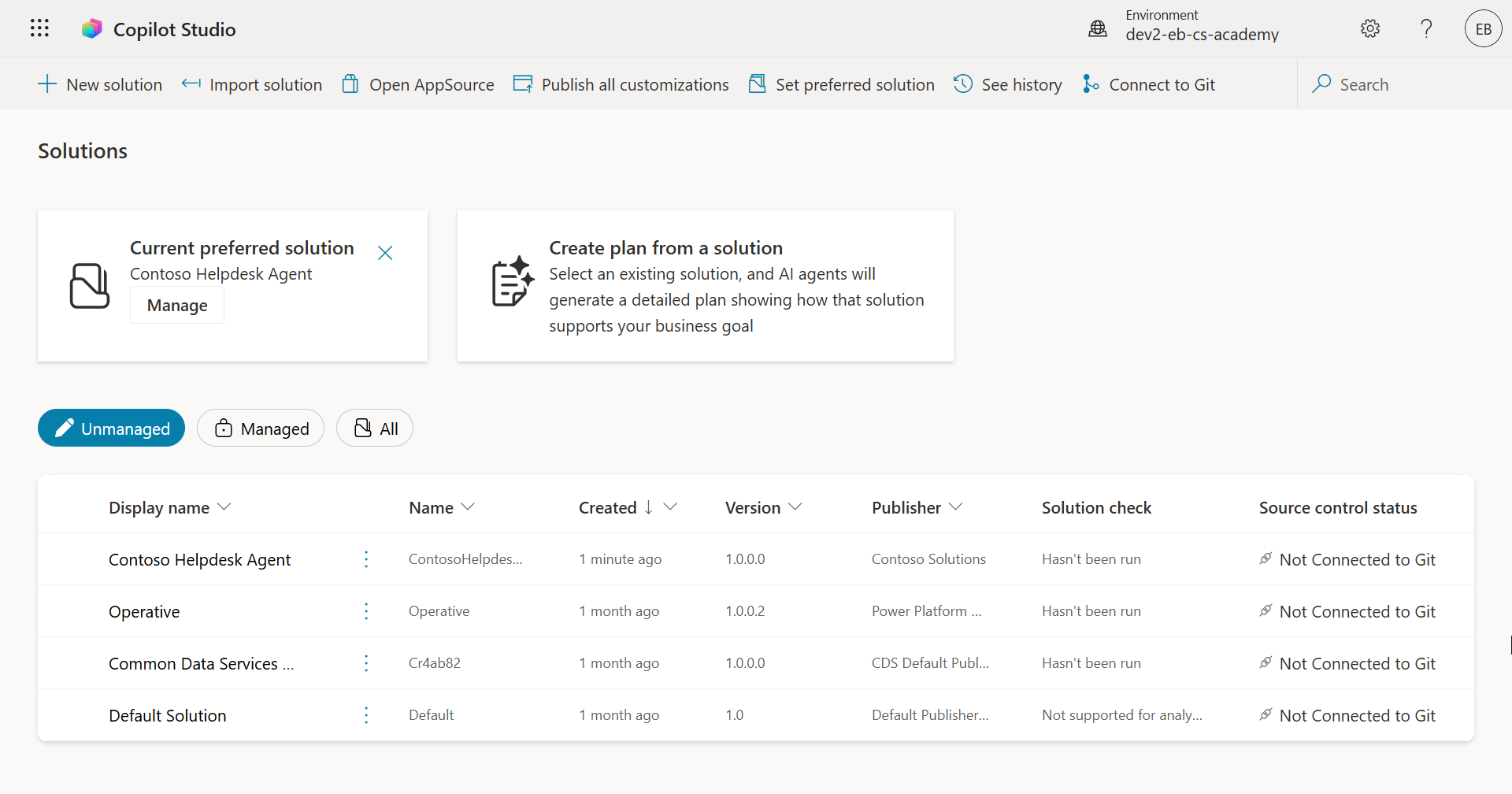Show All solutions filter
The image size is (1512, 794).
tap(375, 429)
